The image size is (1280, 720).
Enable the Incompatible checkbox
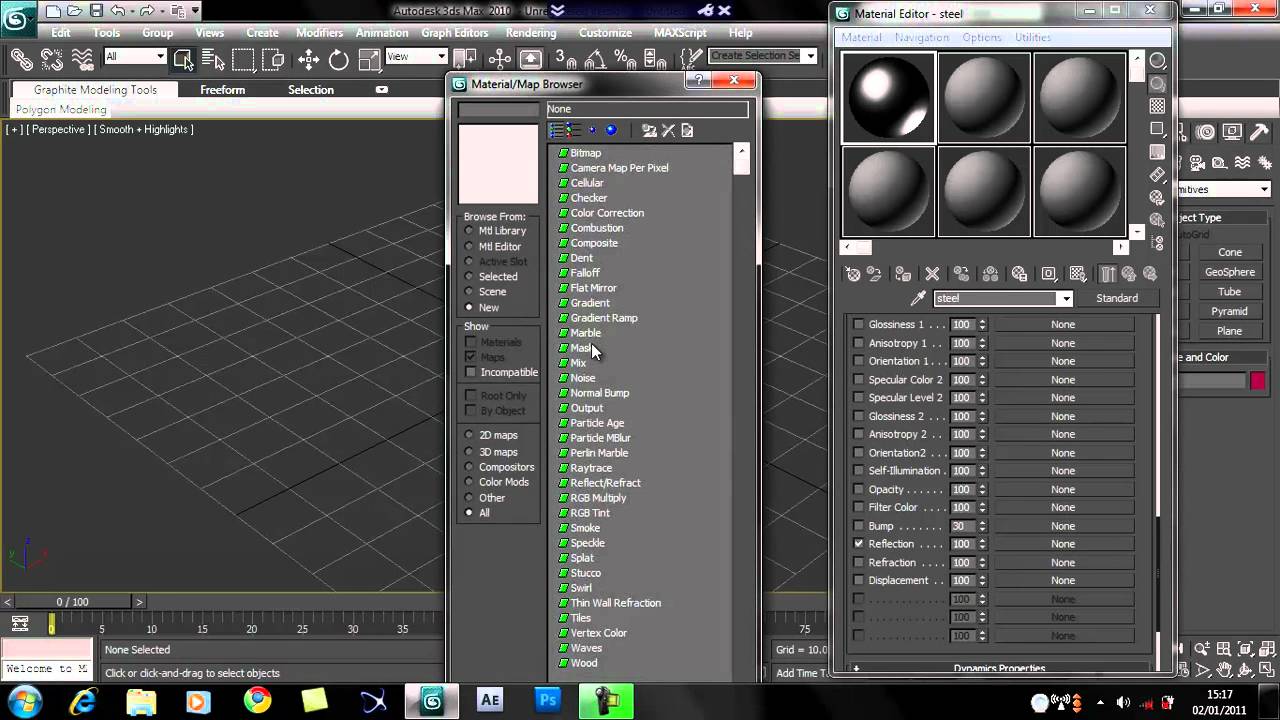pos(471,372)
